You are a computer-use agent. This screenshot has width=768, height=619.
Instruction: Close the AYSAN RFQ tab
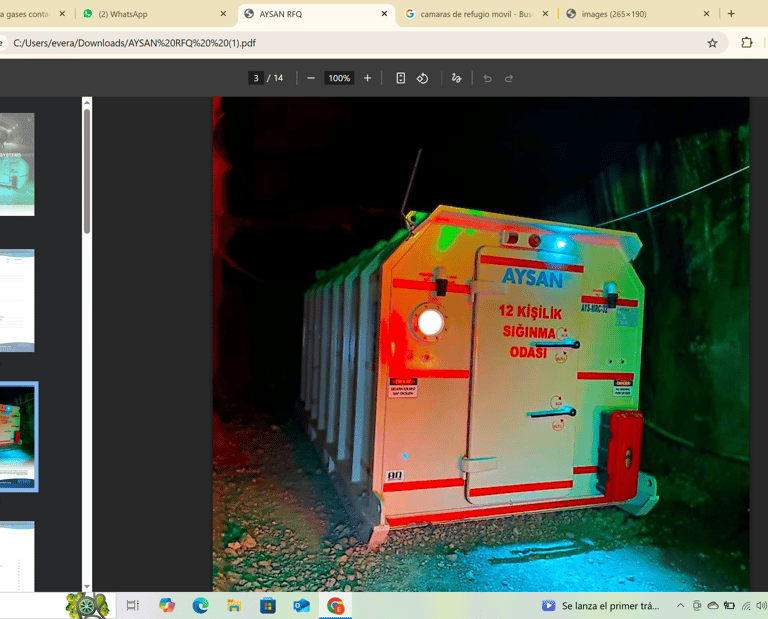pyautogui.click(x=384, y=14)
